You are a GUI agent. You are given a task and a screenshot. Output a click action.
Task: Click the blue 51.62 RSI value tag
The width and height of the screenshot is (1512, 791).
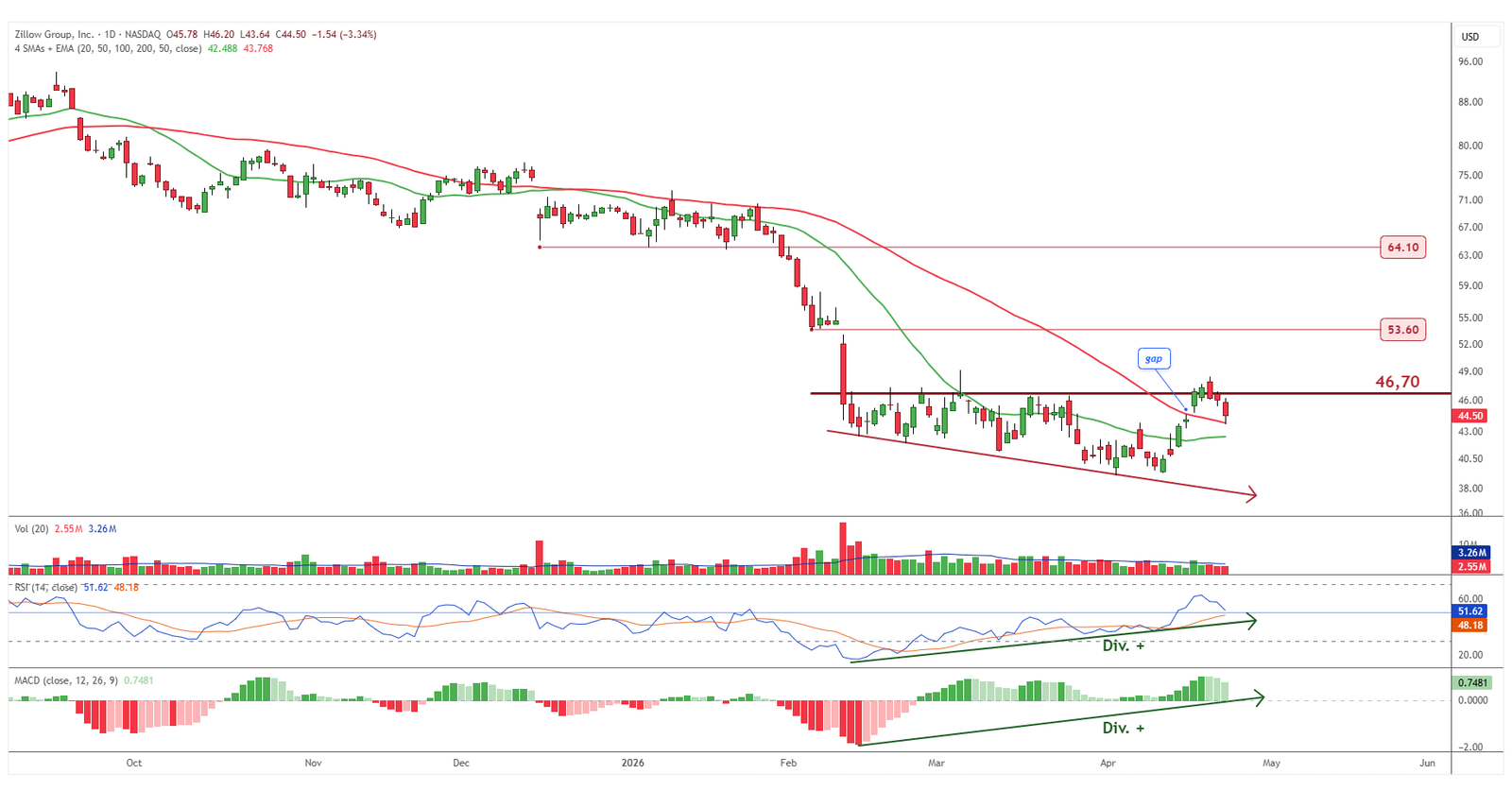click(1470, 611)
